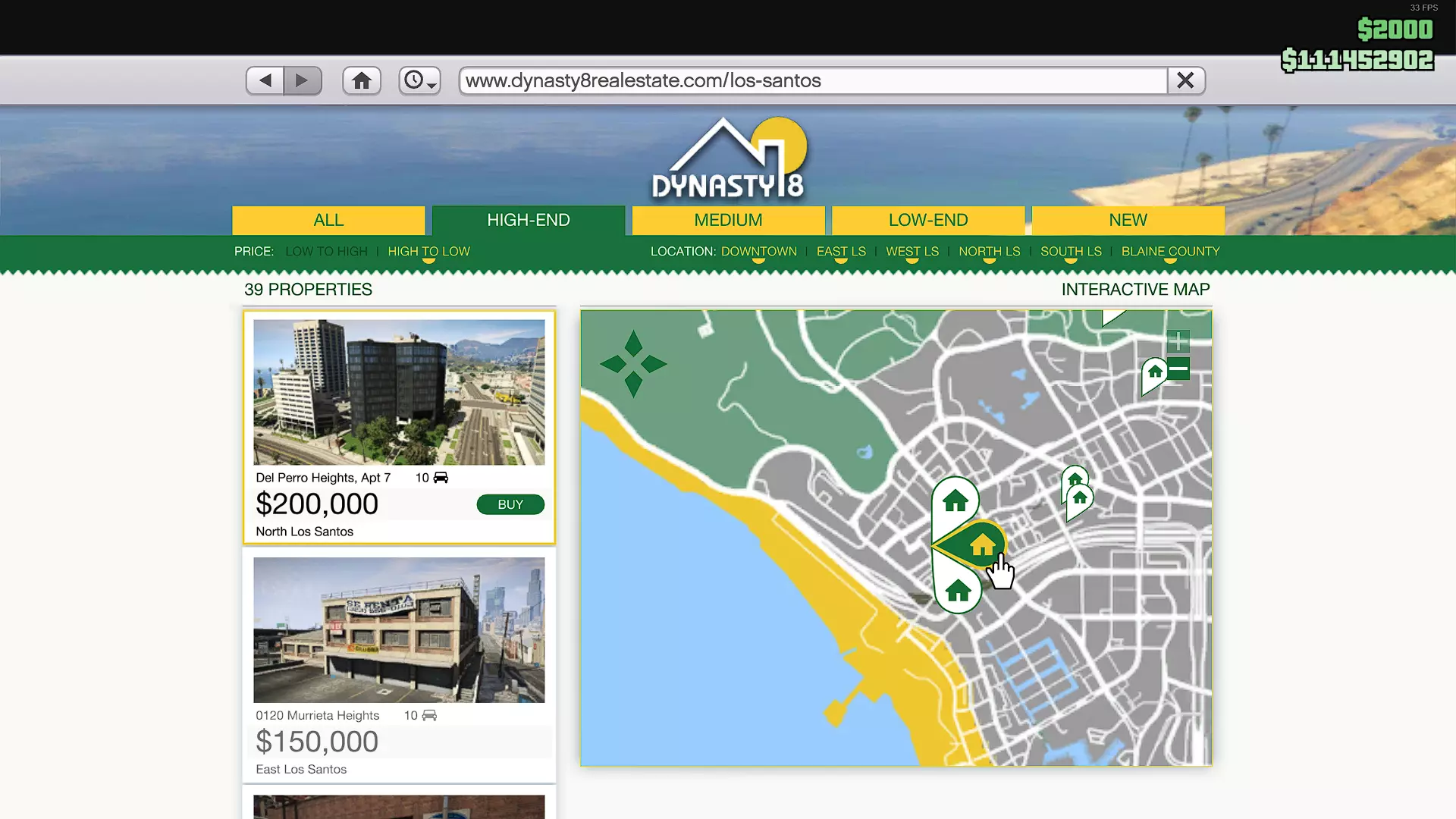Click the browser forward arrow button
The width and height of the screenshot is (1456, 819).
coord(303,80)
